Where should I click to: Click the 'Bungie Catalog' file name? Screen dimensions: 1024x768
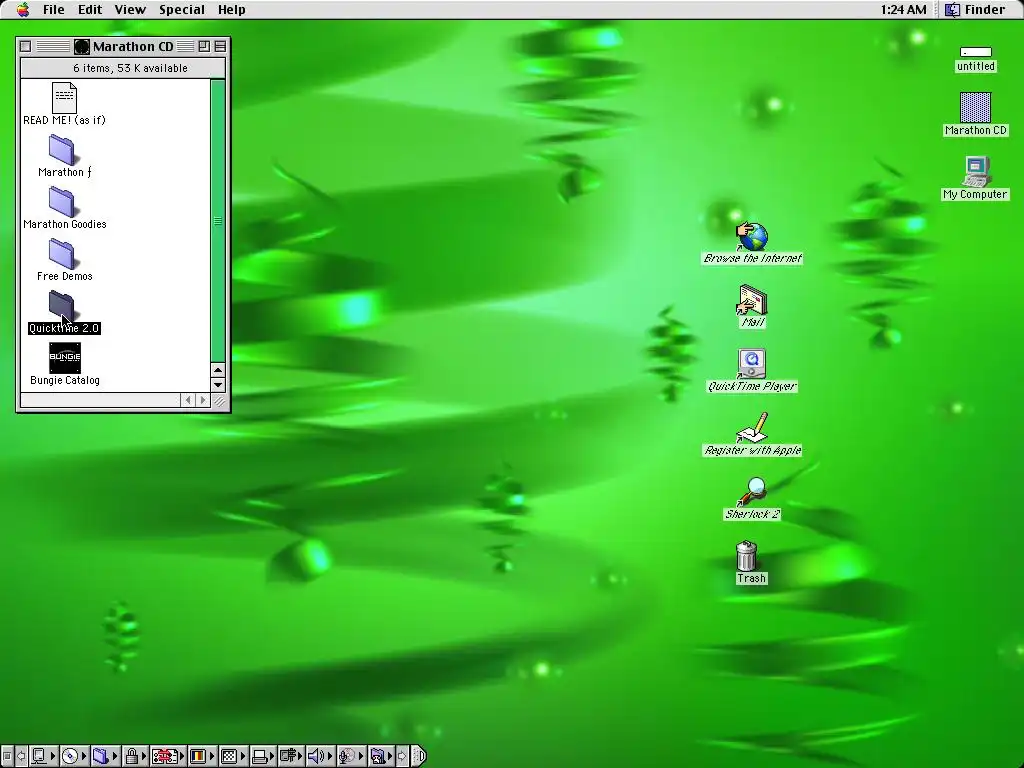pyautogui.click(x=65, y=380)
